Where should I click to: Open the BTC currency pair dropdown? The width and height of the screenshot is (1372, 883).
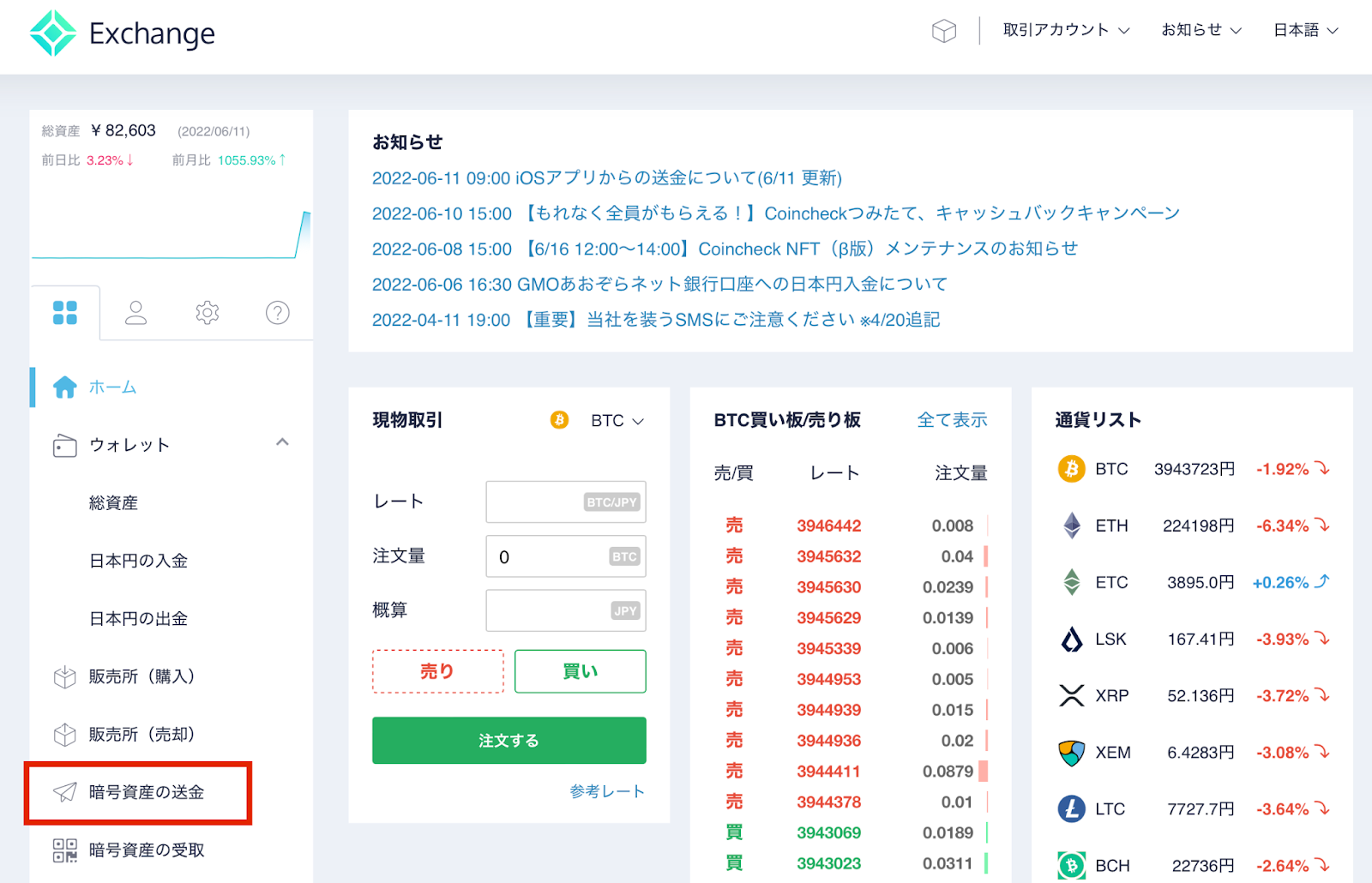click(617, 421)
